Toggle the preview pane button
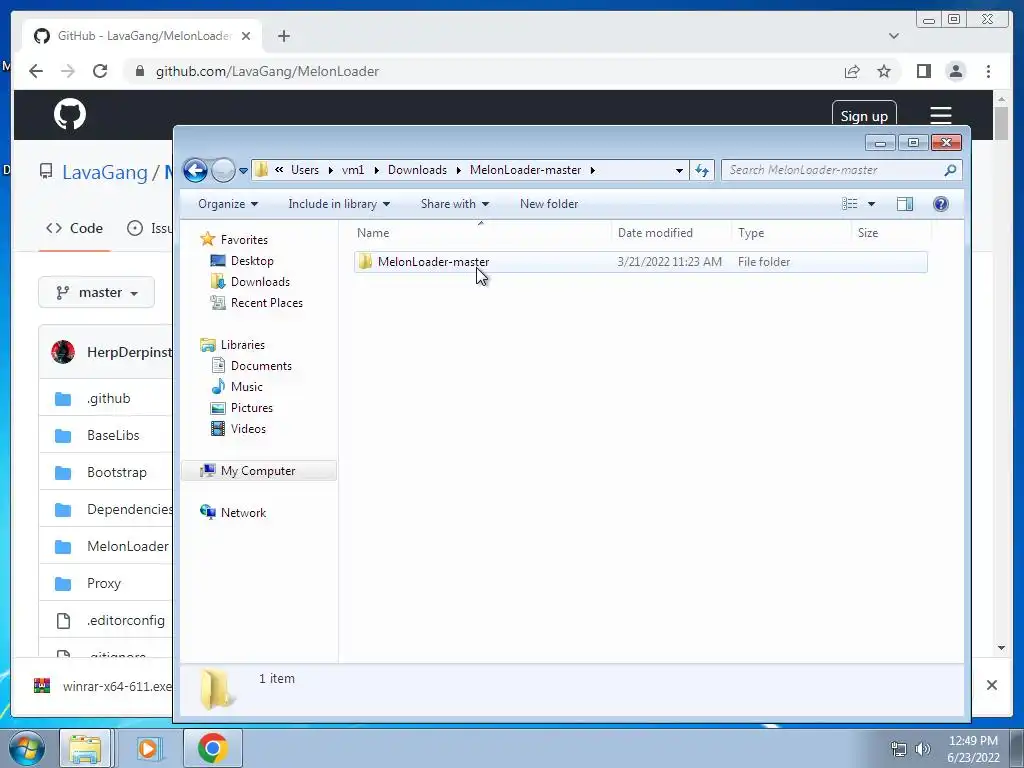 pos(904,204)
